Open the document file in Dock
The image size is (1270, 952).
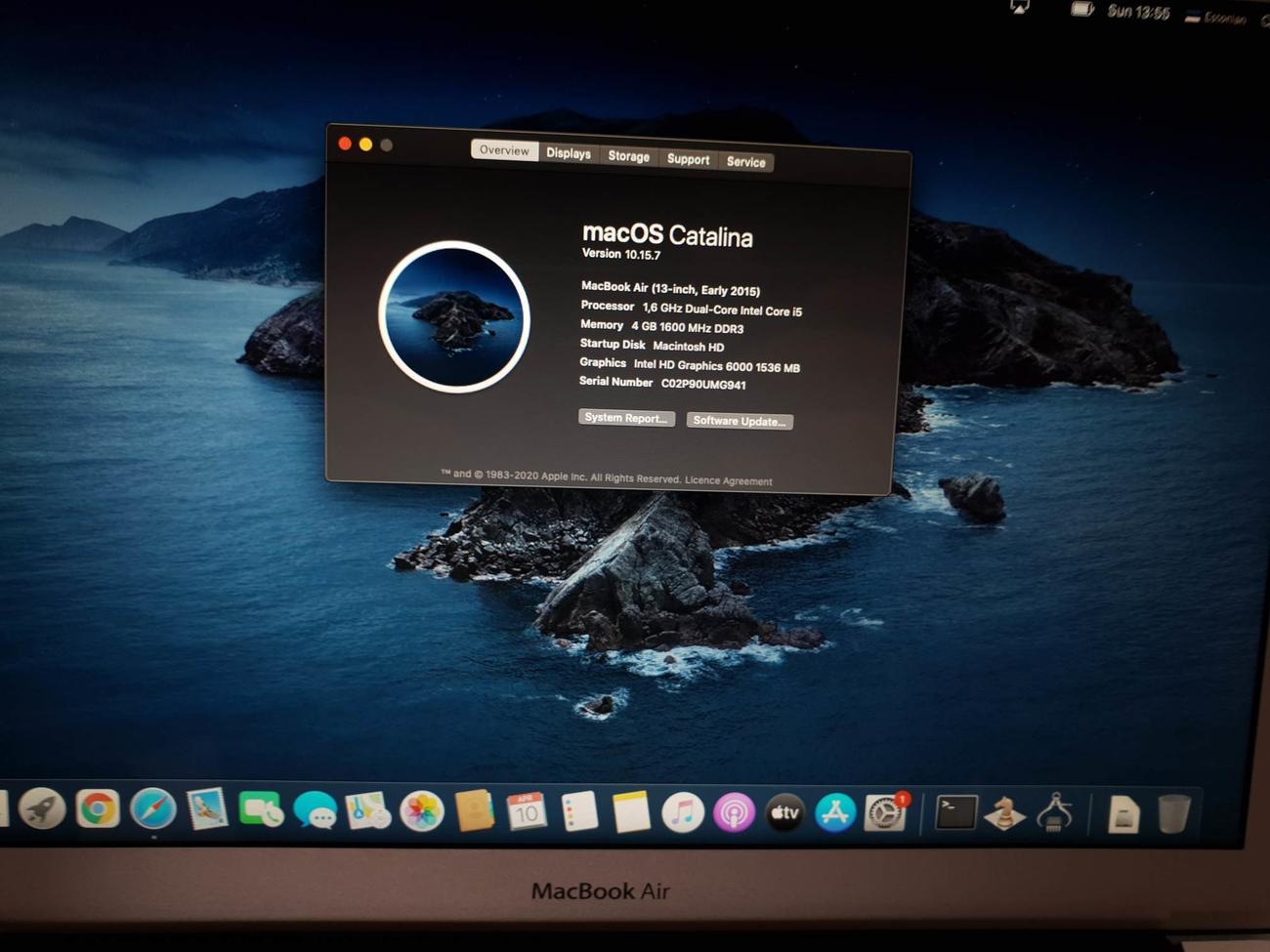(x=1123, y=814)
